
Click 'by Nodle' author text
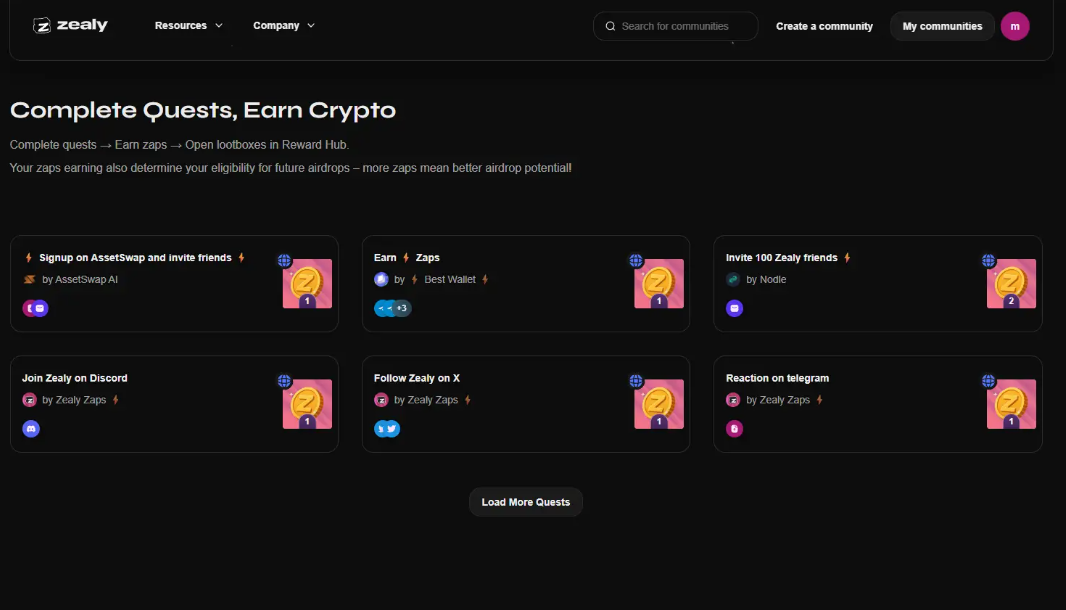(x=766, y=279)
